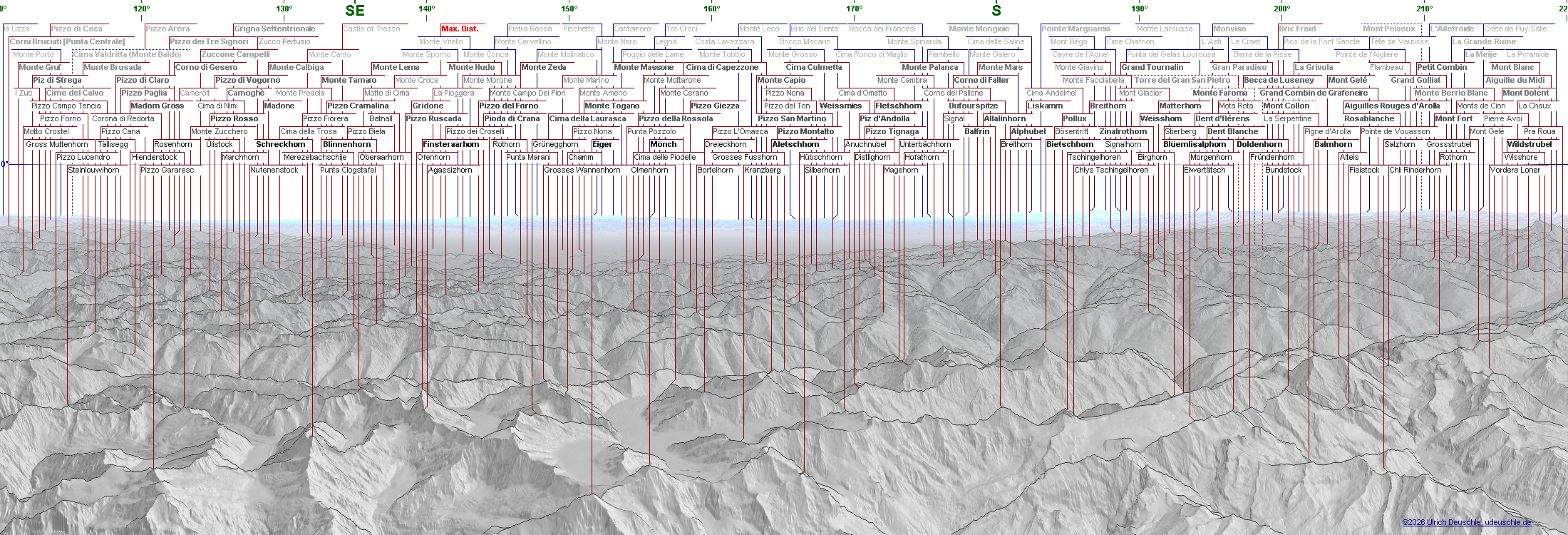Select the Schreckhorn peak label
Image resolution: width=1568 pixels, height=535 pixels.
(x=280, y=145)
